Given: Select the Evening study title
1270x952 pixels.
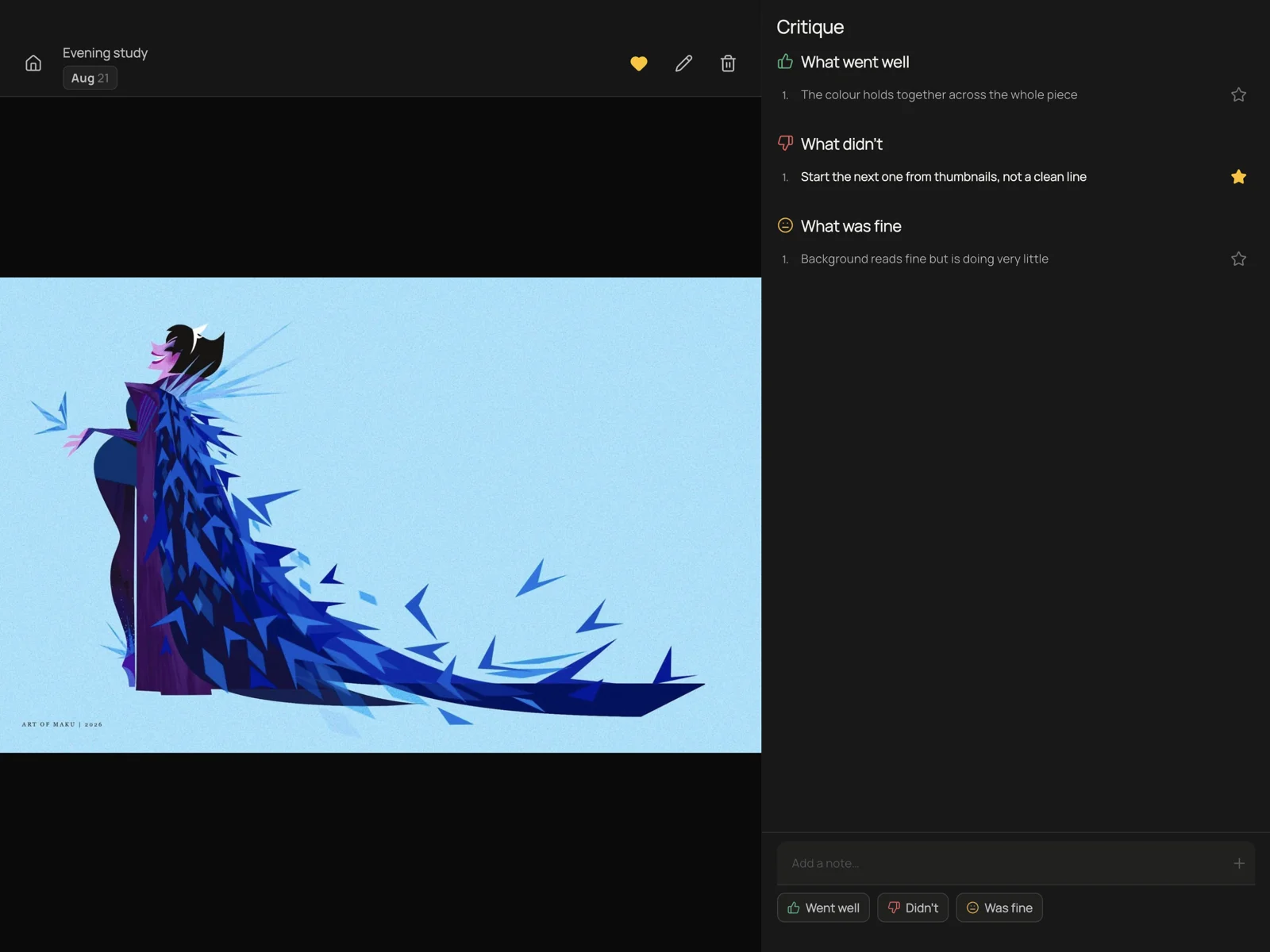Looking at the screenshot, I should coord(105,52).
